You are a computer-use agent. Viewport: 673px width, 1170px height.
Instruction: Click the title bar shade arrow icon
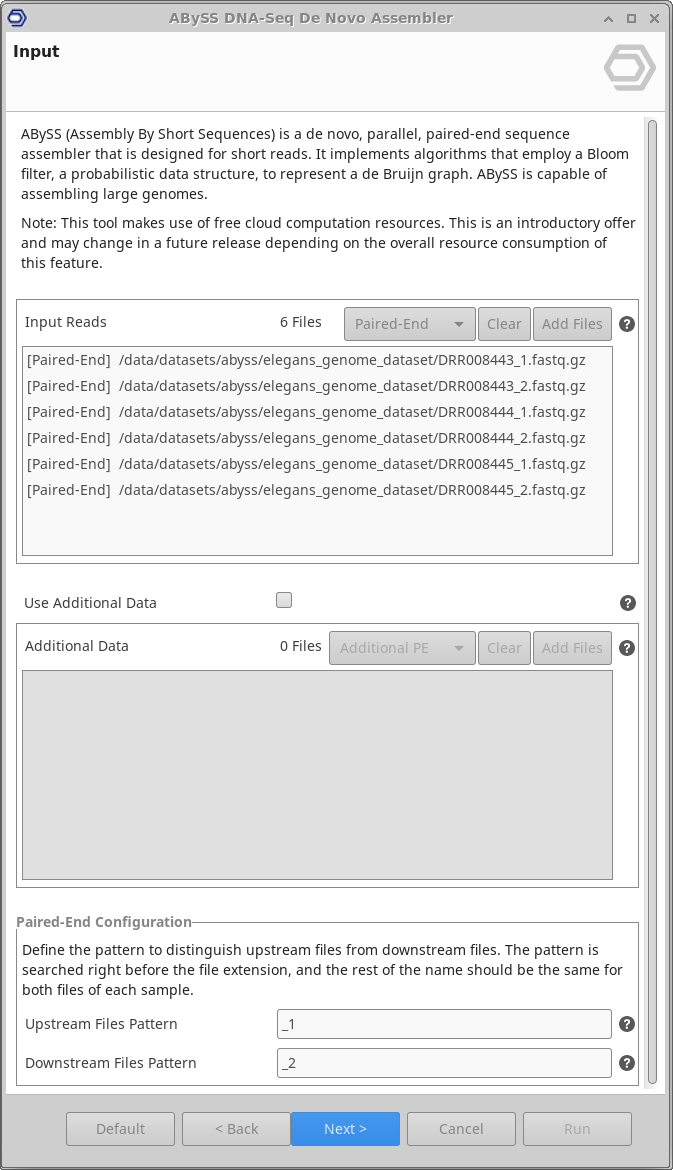click(x=609, y=19)
